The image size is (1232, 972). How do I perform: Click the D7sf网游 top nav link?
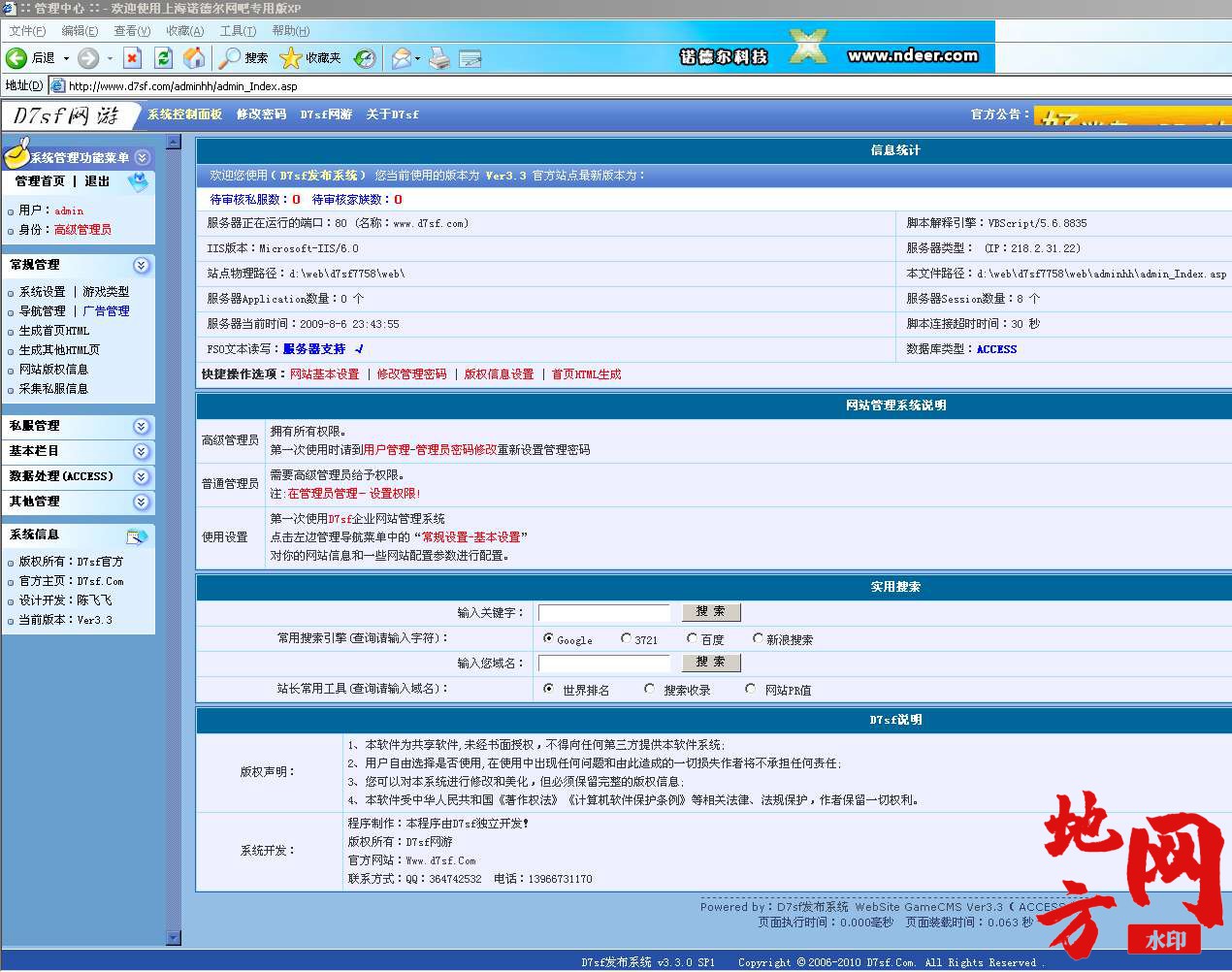326,114
